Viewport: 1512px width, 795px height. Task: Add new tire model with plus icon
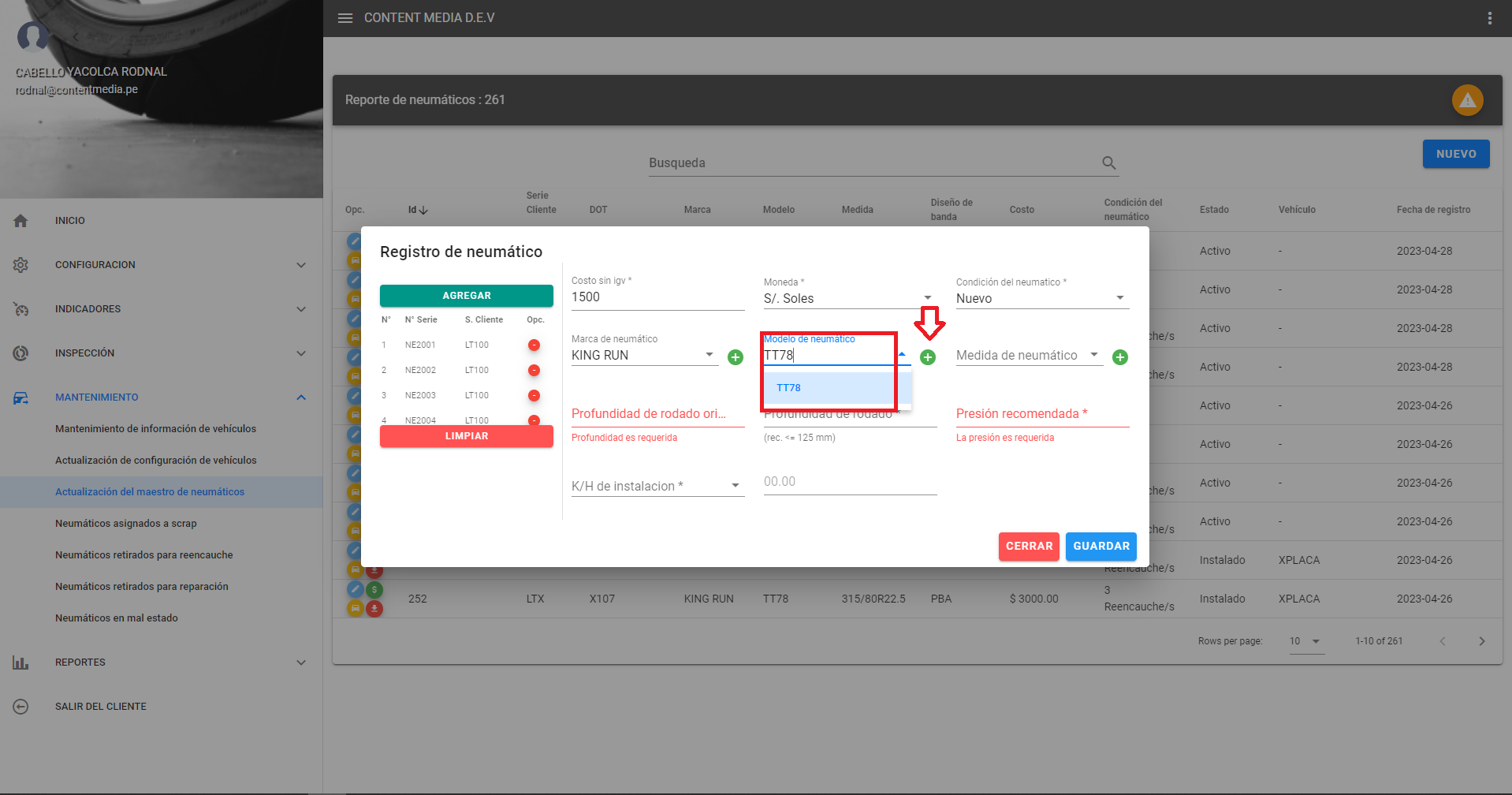pos(928,357)
